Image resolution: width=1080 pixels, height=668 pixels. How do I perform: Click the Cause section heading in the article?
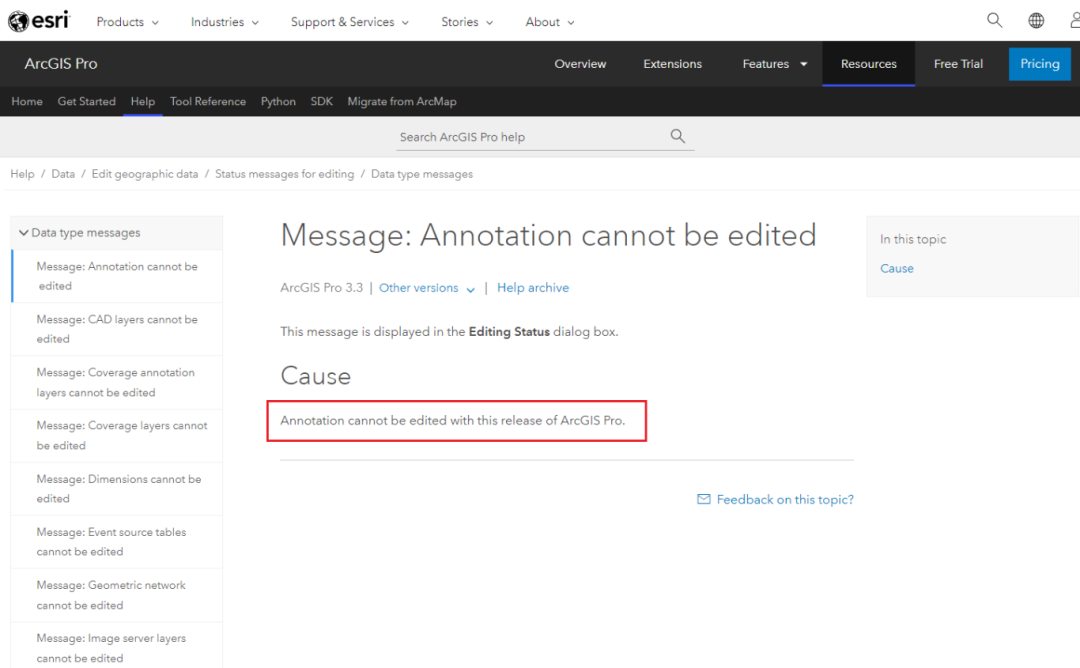(x=315, y=376)
